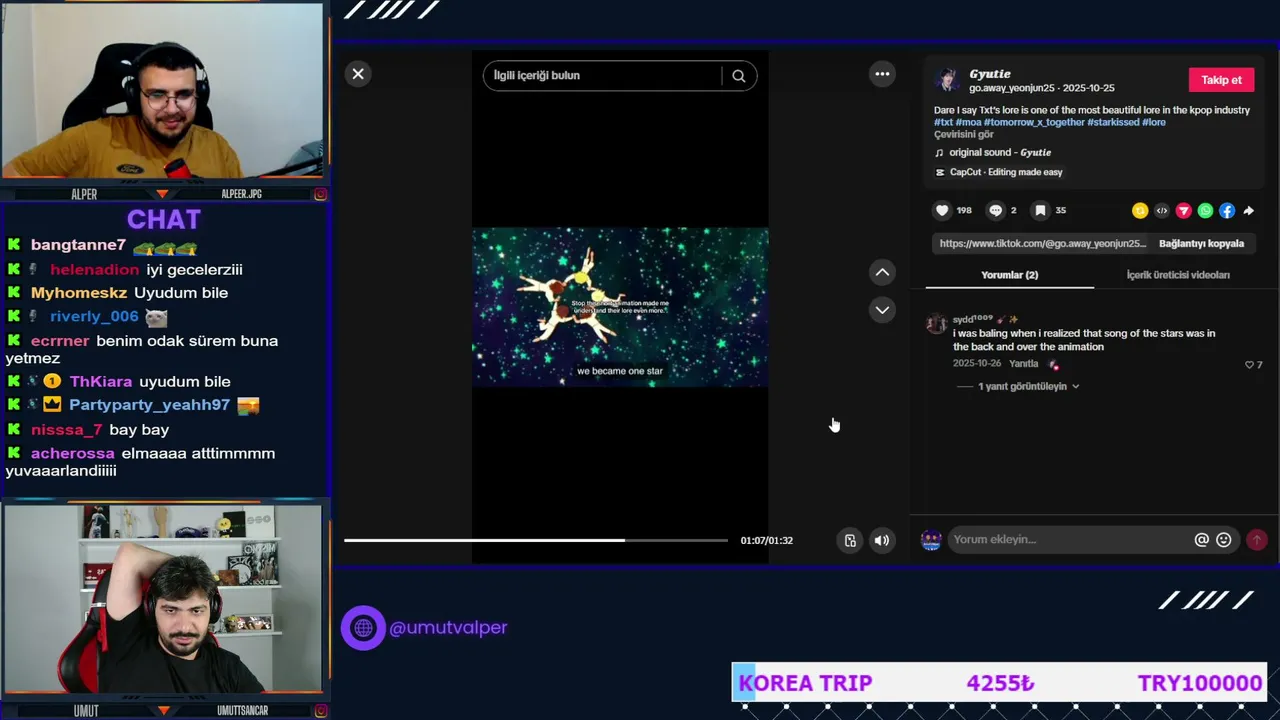Click "Çevirisini gör" to see translation
Viewport: 1280px width, 720px height.
[964, 134]
